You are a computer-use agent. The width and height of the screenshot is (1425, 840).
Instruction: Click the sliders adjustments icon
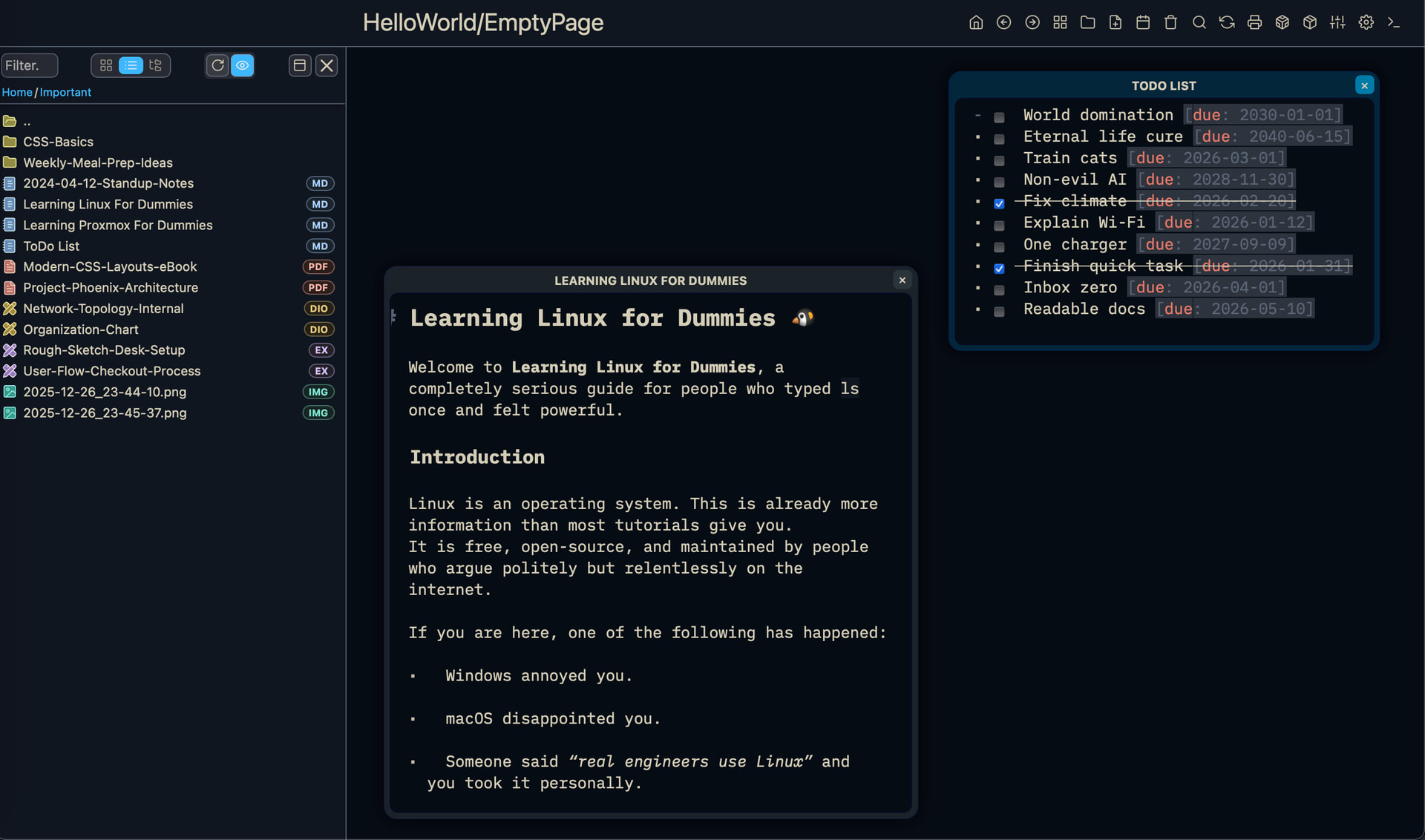pos(1337,22)
